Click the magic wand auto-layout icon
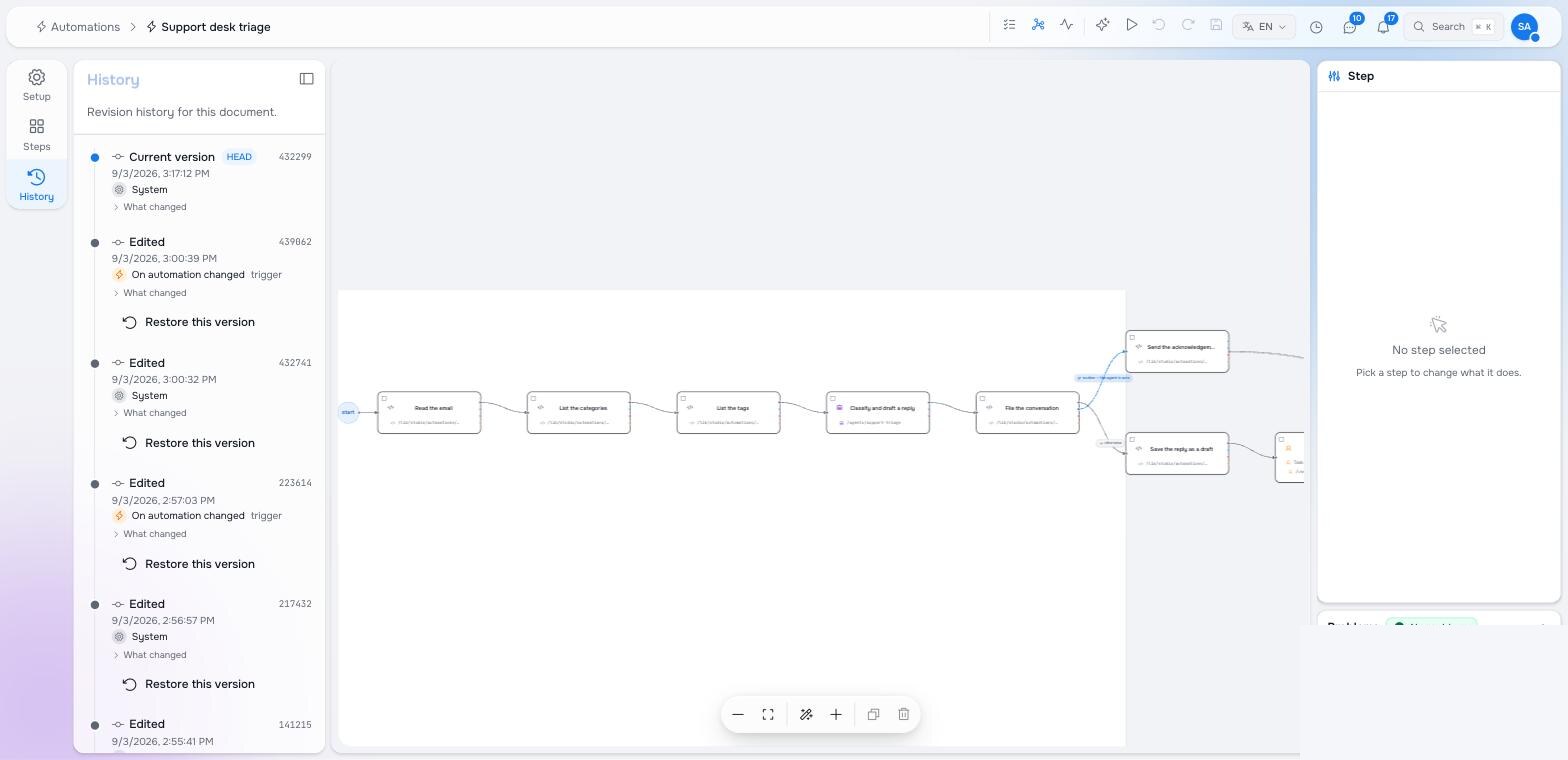1568x760 pixels. pos(806,714)
